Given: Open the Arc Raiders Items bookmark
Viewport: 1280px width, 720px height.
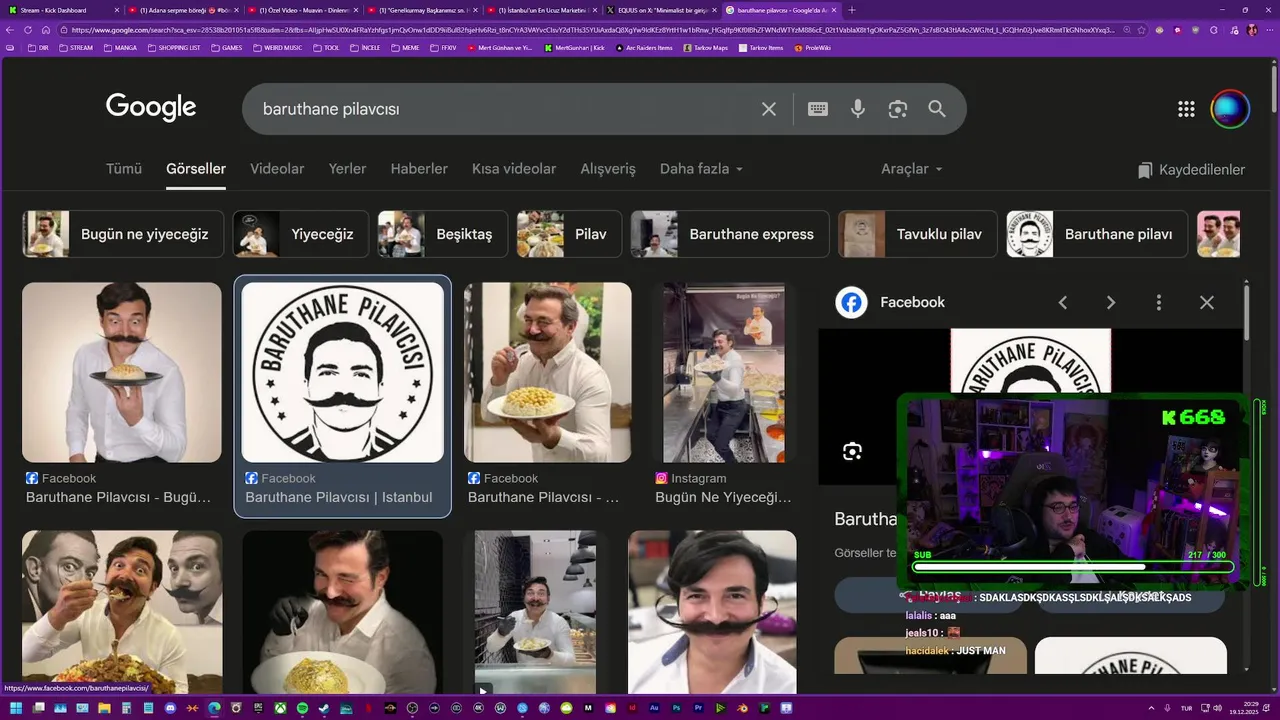Looking at the screenshot, I should coord(645,47).
